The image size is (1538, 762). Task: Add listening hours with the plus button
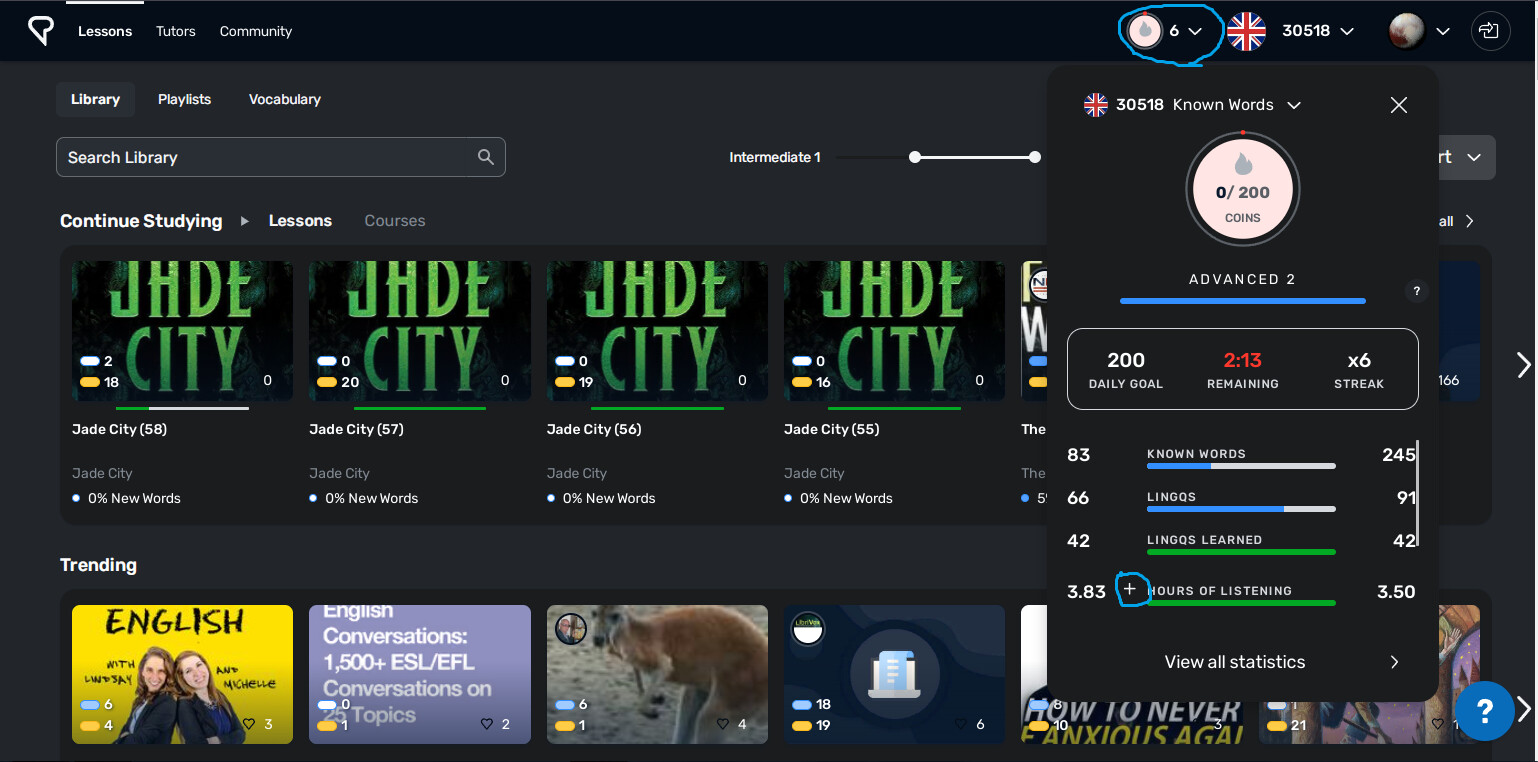pyautogui.click(x=1130, y=589)
